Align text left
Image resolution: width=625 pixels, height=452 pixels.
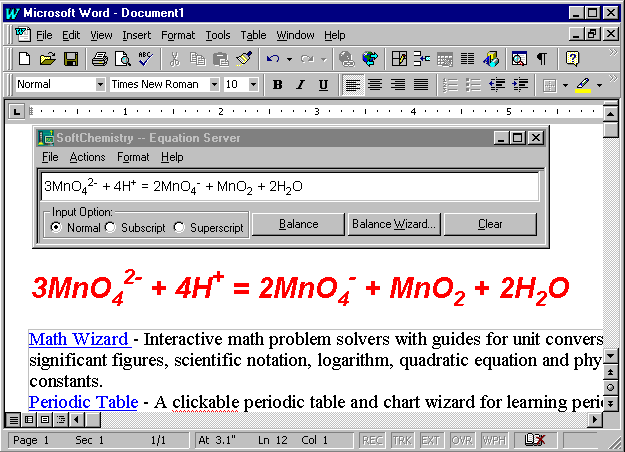pyautogui.click(x=353, y=85)
